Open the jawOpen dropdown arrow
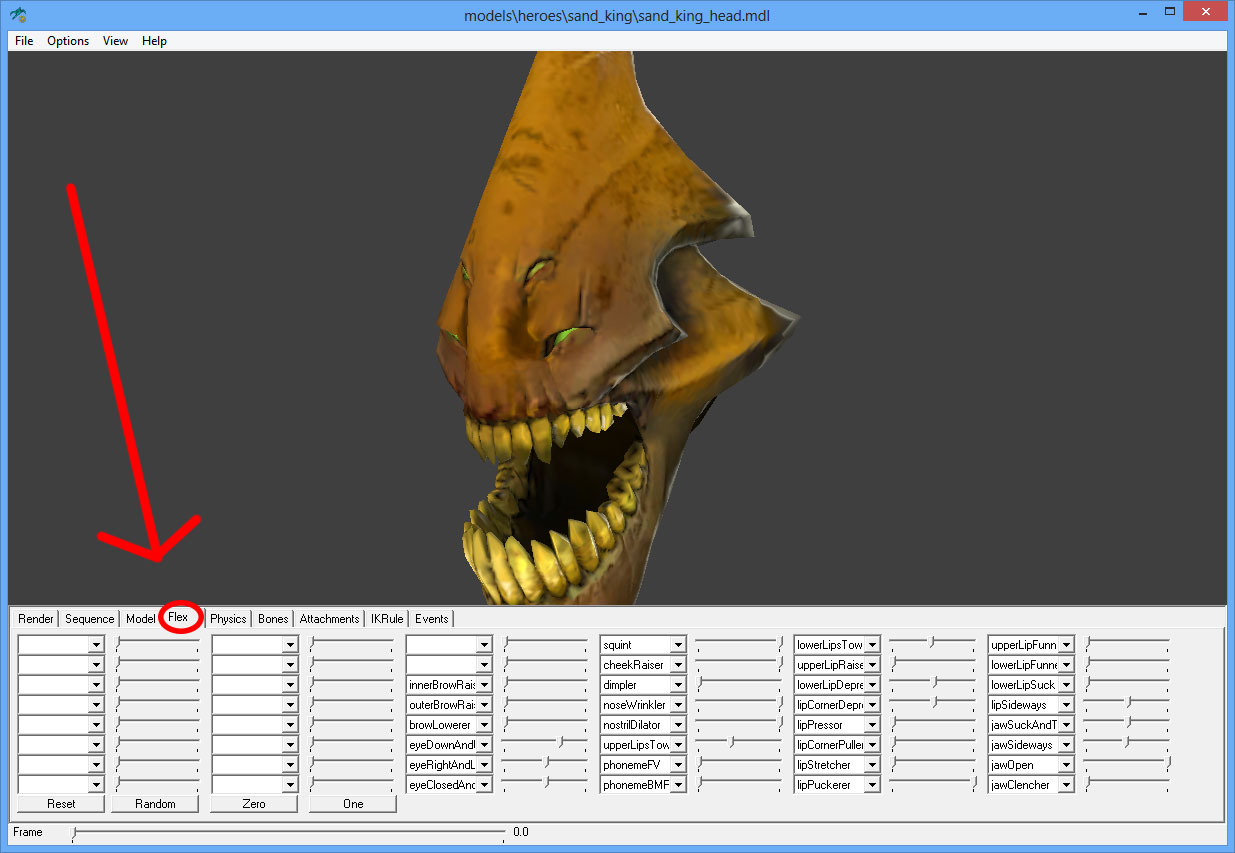This screenshot has height=853, width=1235. (1065, 765)
